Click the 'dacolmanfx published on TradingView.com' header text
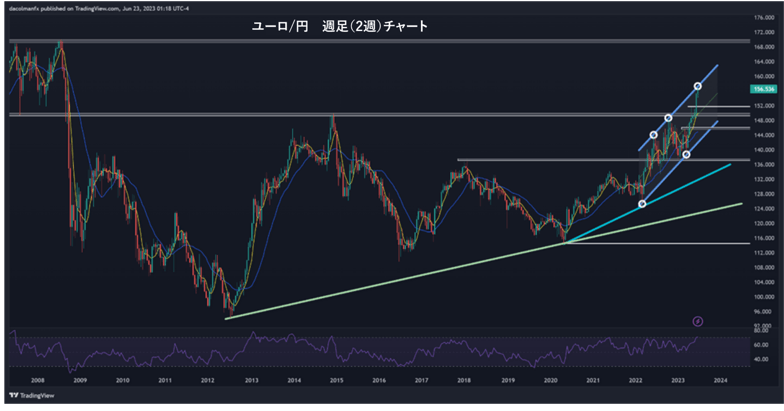Screen dimensions: 784x411 click(x=99, y=8)
